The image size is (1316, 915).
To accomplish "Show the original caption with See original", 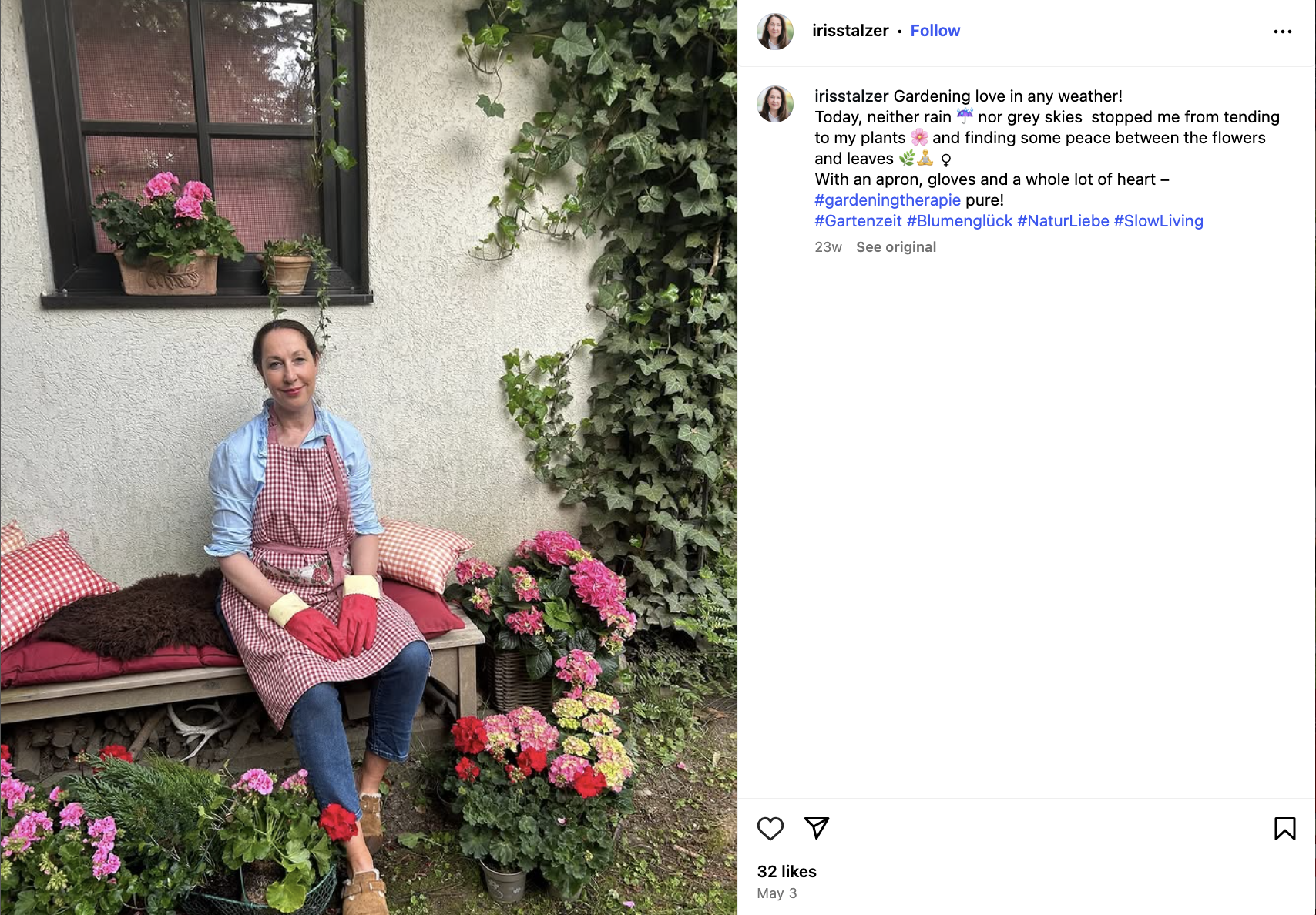I will pyautogui.click(x=896, y=247).
